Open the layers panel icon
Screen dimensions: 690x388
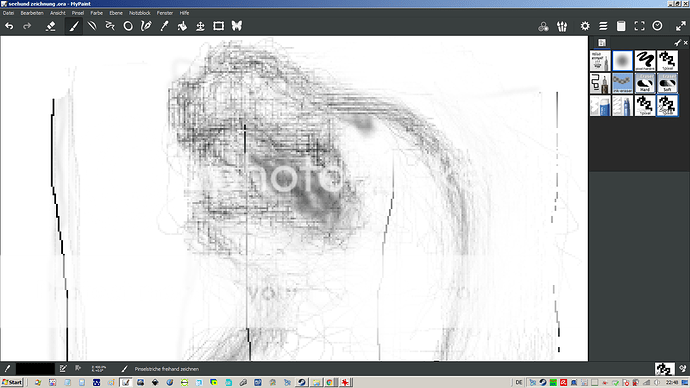pos(603,26)
